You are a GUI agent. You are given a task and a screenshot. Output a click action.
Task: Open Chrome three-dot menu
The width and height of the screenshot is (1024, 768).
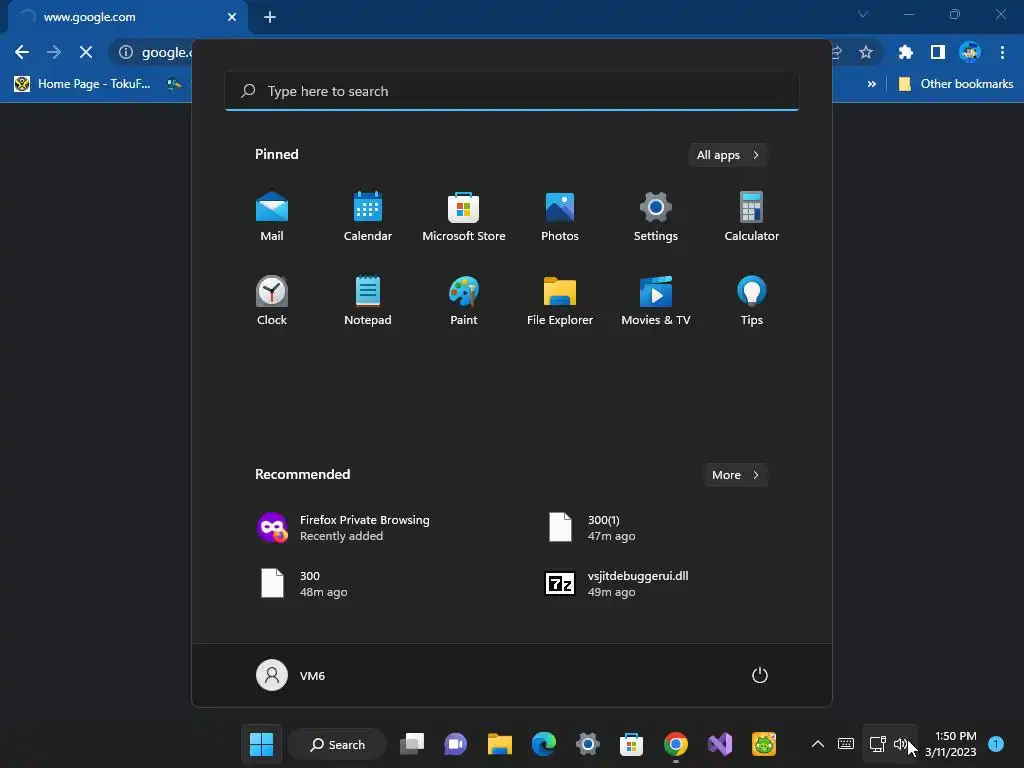click(x=1002, y=52)
